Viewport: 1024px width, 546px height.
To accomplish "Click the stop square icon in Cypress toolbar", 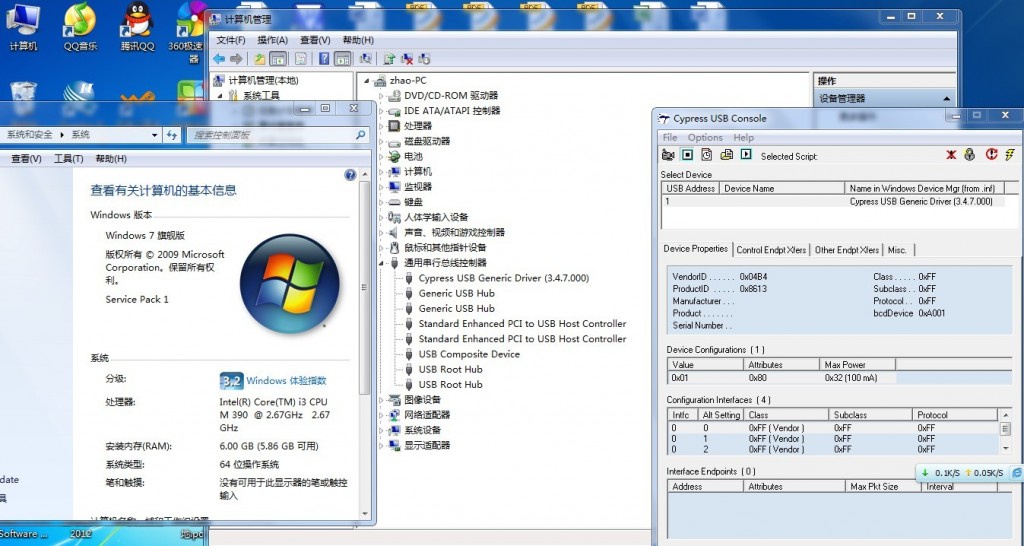I will tap(687, 155).
